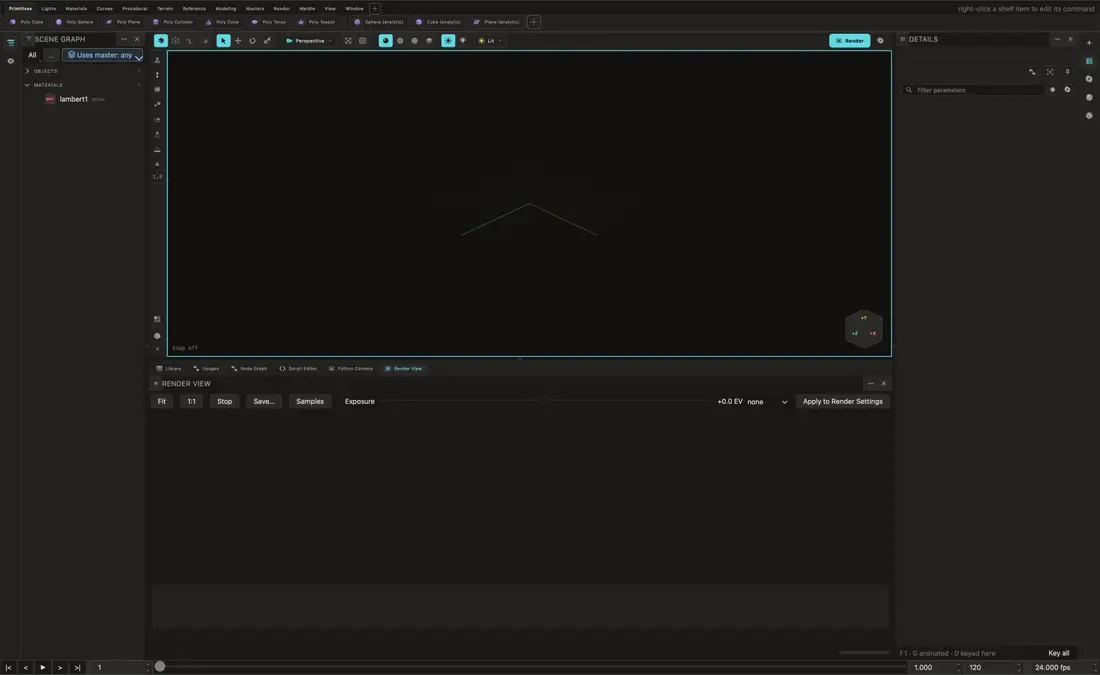Switch to the Python Console tab

click(x=350, y=368)
